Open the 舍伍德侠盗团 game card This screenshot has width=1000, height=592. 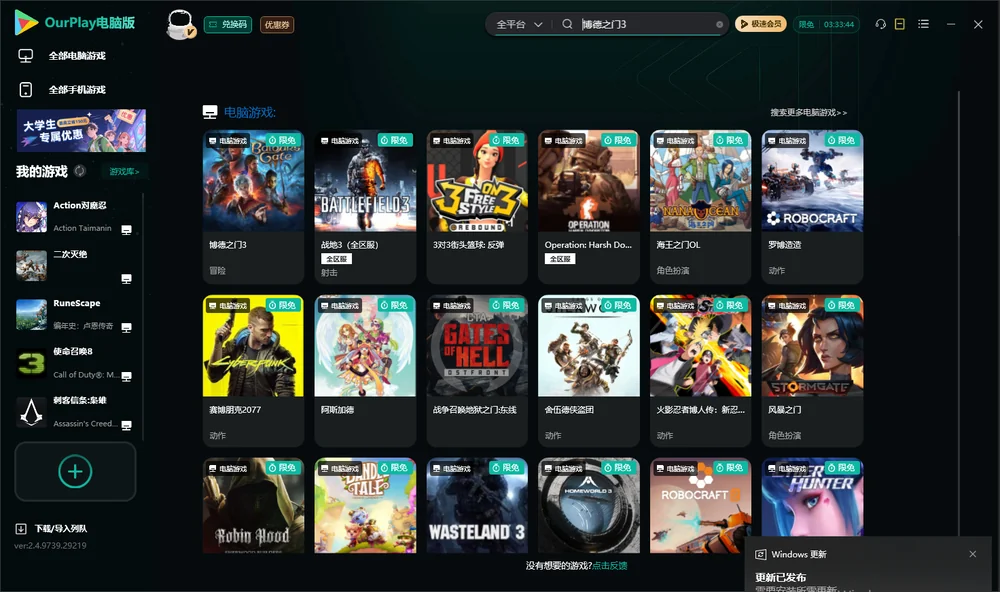[589, 371]
